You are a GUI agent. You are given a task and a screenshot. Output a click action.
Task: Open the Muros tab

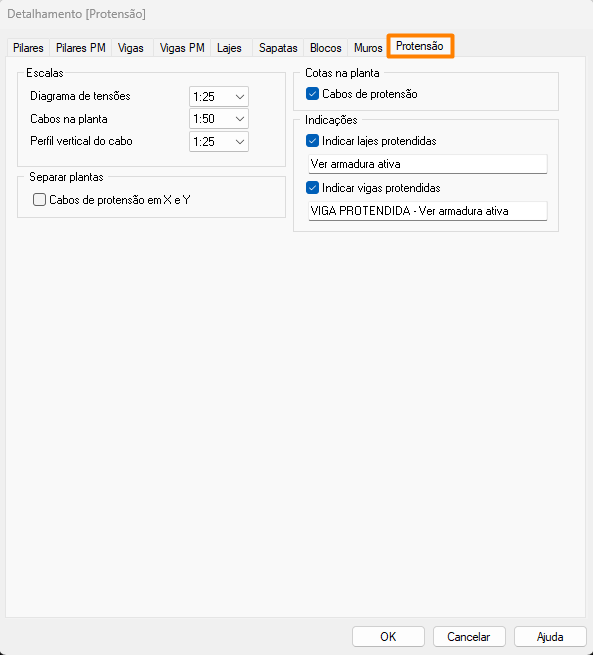click(x=368, y=48)
